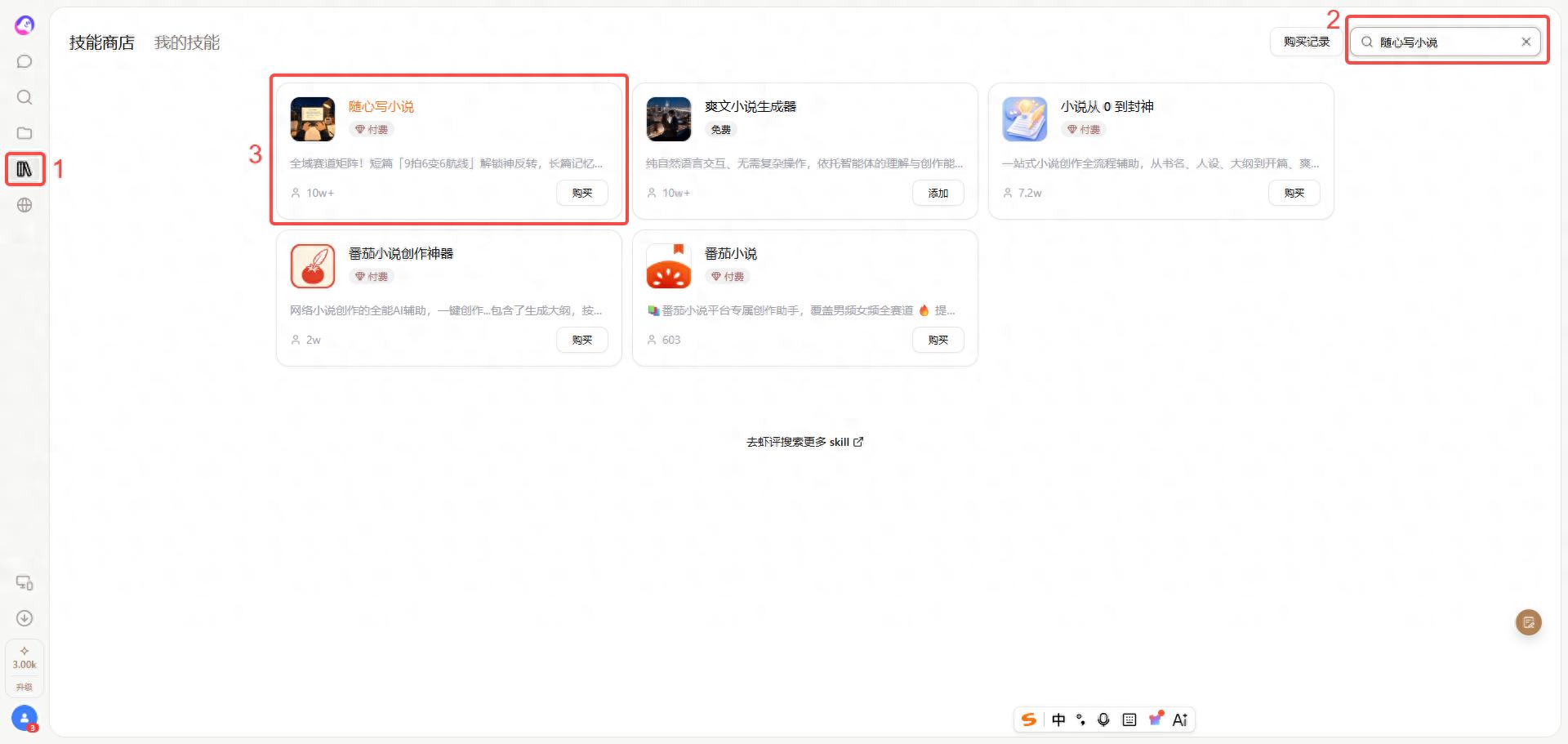Click the 番茄小说 red tomato thumbnail
1568x744 pixels.
(x=669, y=266)
